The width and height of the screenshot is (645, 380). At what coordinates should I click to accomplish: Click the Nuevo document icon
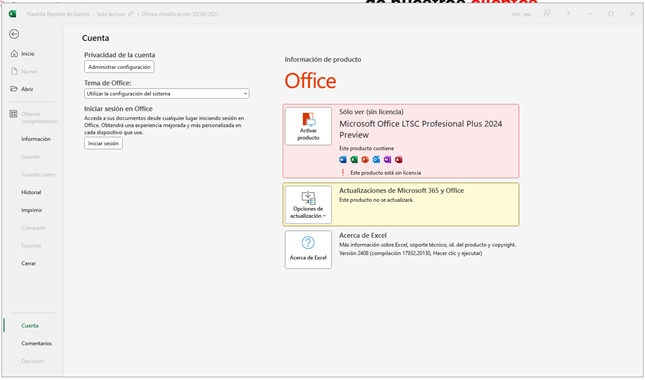click(14, 72)
